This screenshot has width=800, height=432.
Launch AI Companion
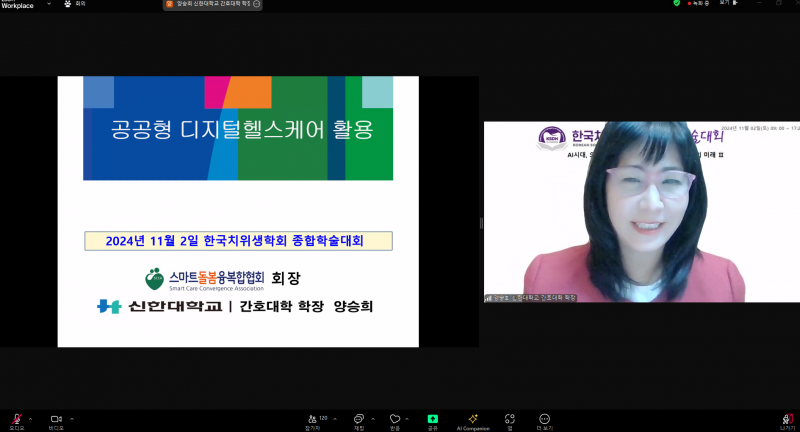[473, 419]
